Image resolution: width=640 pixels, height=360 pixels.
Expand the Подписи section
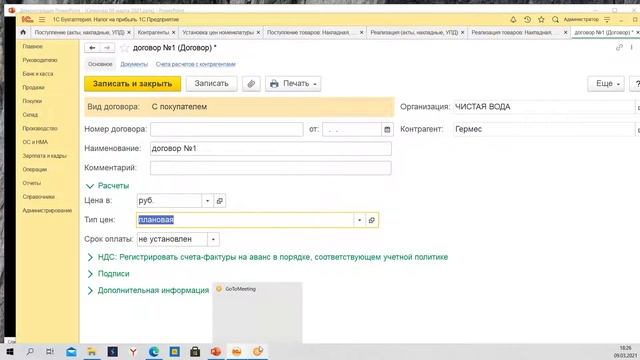click(90, 274)
